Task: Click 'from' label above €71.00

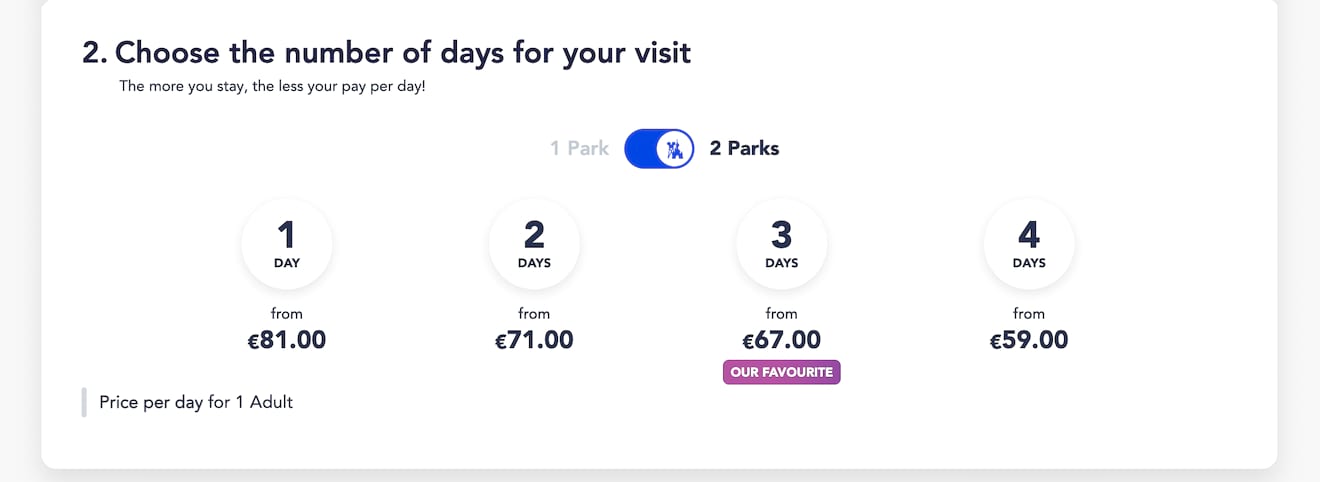Action: pos(534,313)
